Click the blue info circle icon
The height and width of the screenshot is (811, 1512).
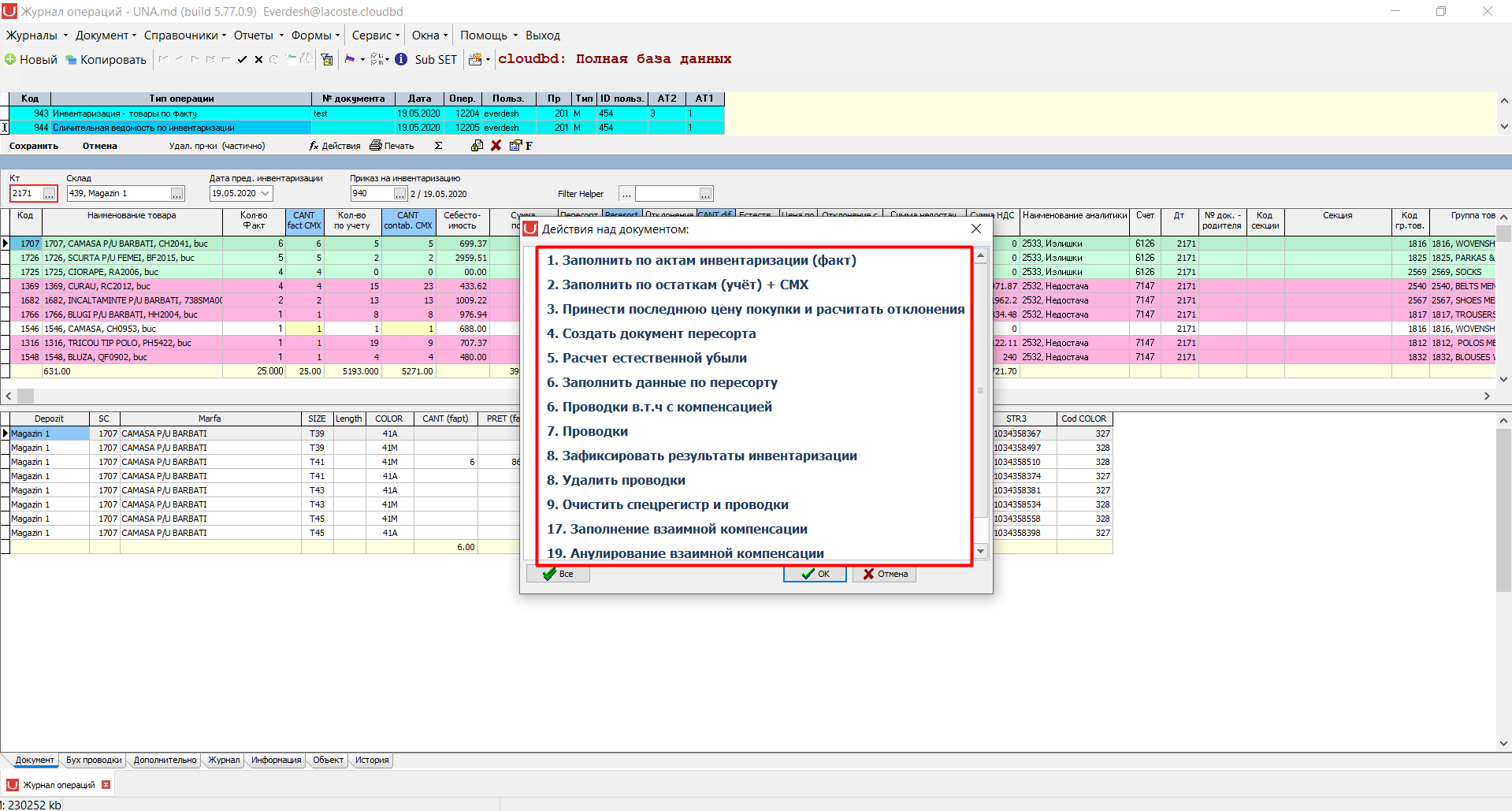point(401,59)
